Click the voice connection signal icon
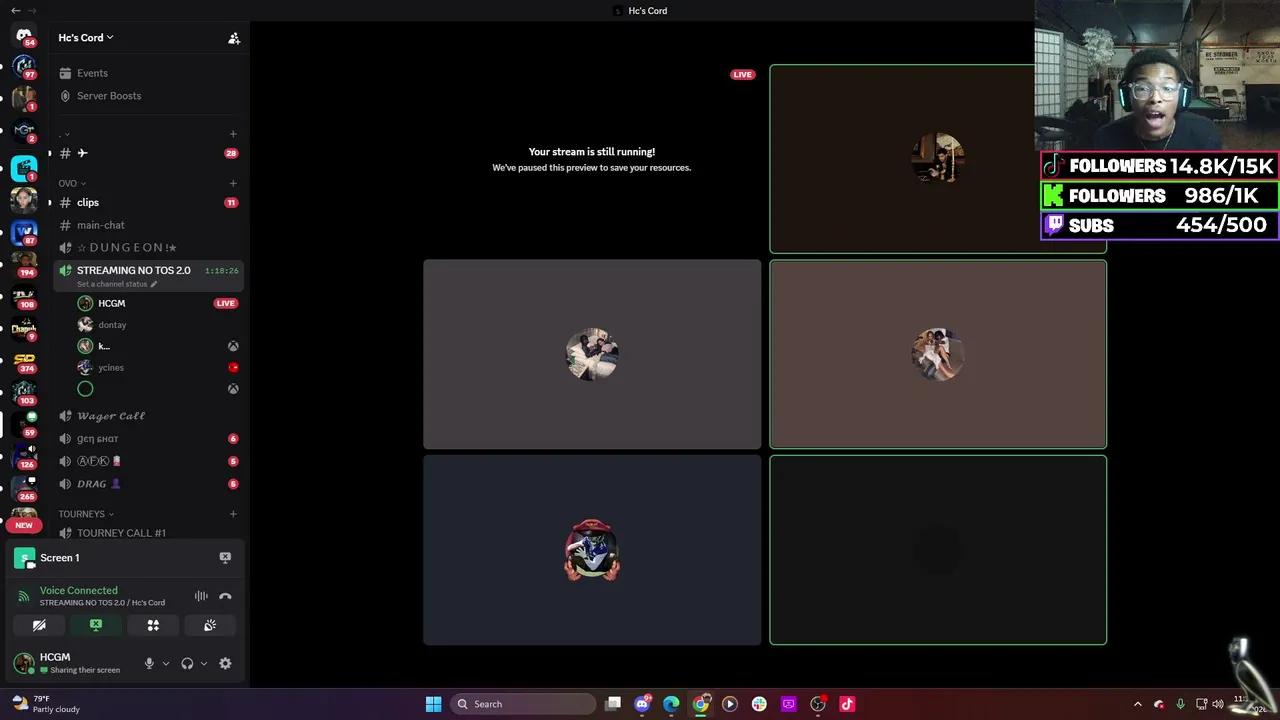The width and height of the screenshot is (1280, 720). pyautogui.click(x=24, y=596)
